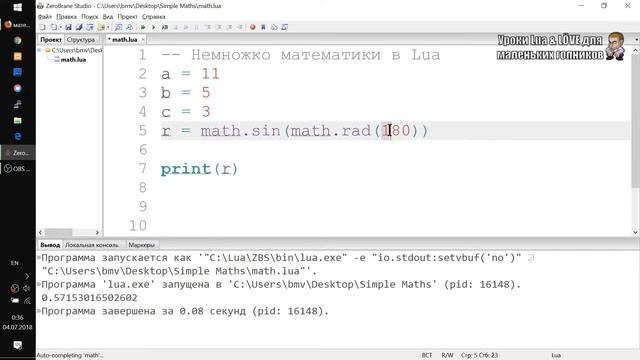Open the editor tab list arrow at top right

click(x=636, y=40)
